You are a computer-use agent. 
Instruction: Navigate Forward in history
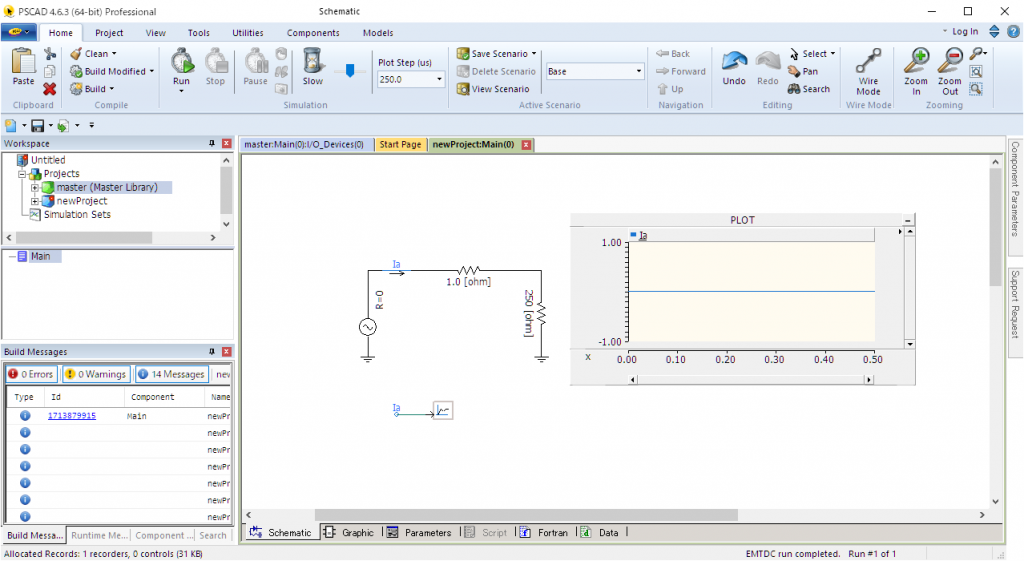pyautogui.click(x=680, y=71)
